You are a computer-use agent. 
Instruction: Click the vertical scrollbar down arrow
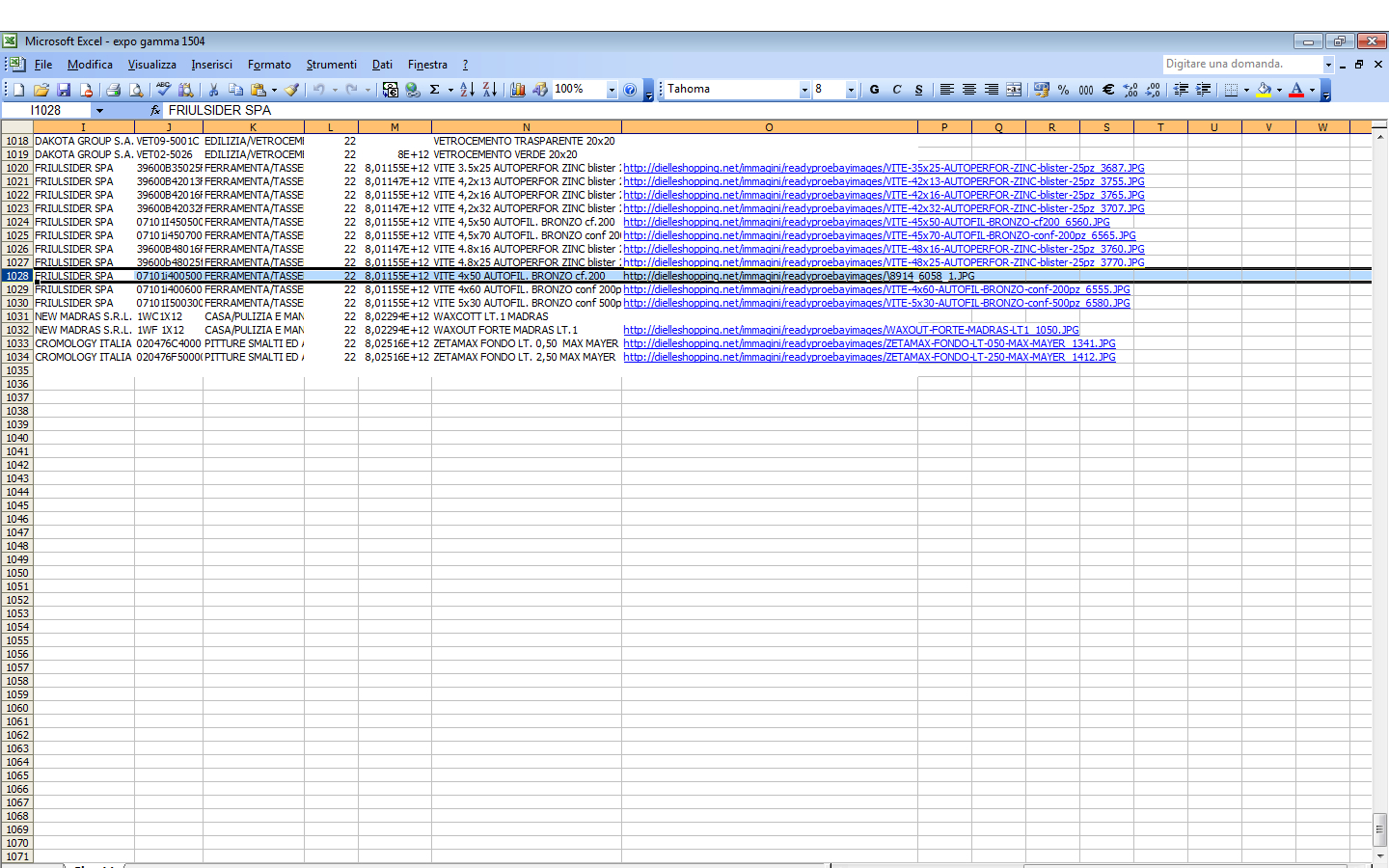1380,855
